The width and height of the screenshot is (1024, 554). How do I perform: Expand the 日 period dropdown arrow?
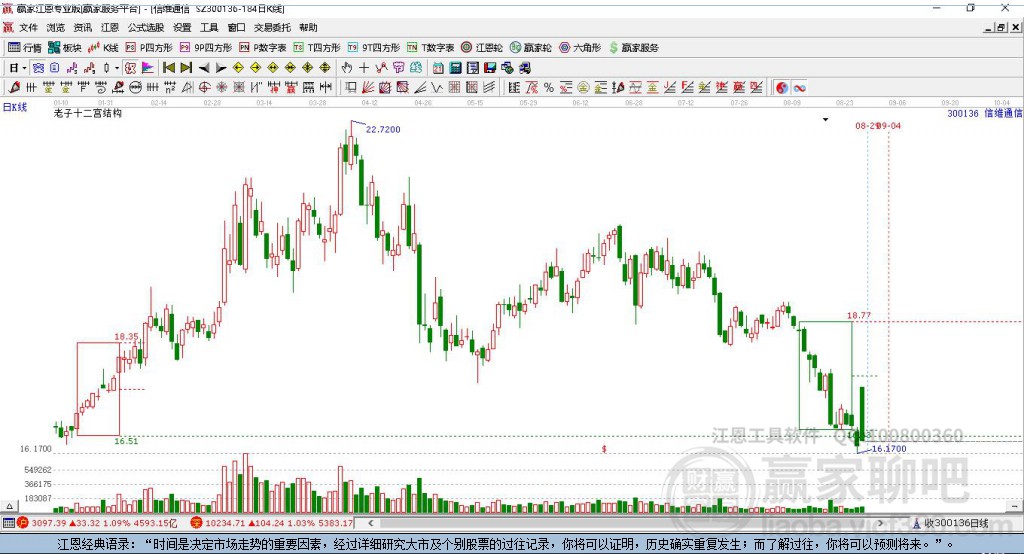click(24, 68)
